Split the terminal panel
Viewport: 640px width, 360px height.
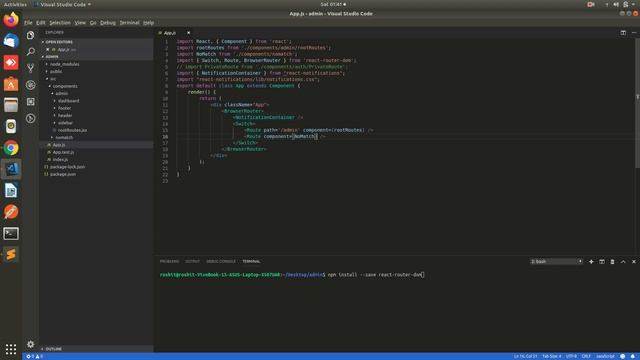coord(602,262)
